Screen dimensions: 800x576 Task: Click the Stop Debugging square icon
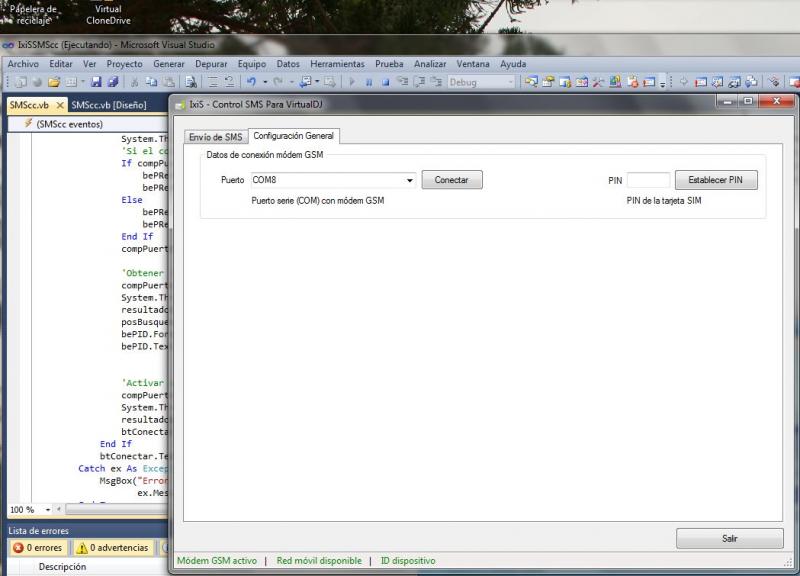[385, 82]
